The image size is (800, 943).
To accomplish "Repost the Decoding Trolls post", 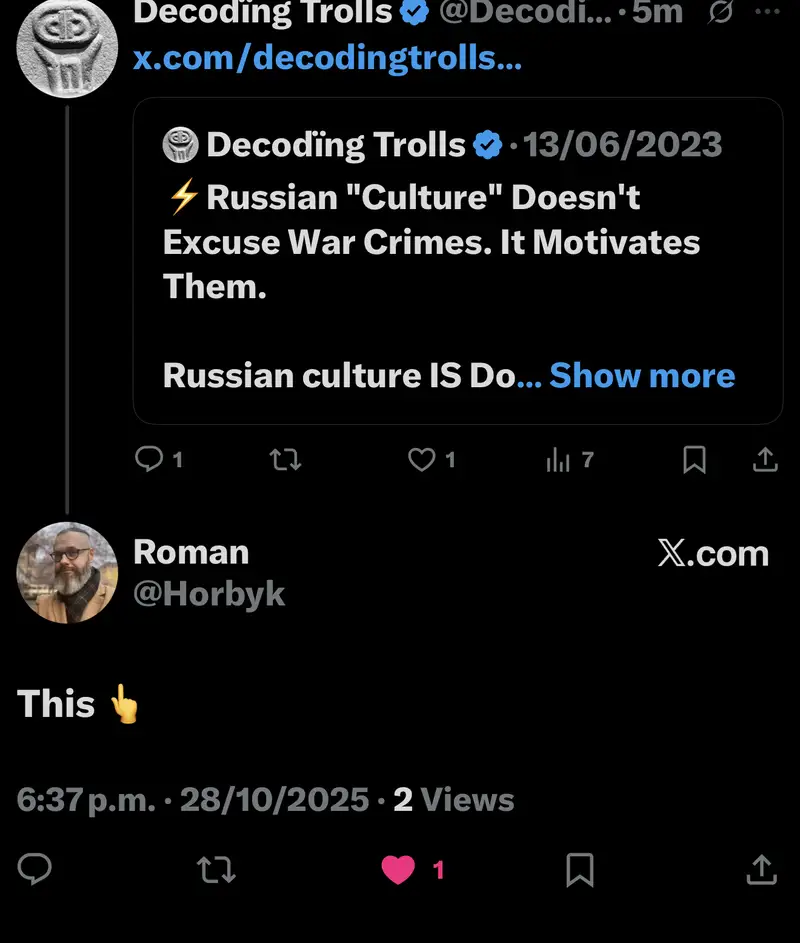I will [286, 459].
